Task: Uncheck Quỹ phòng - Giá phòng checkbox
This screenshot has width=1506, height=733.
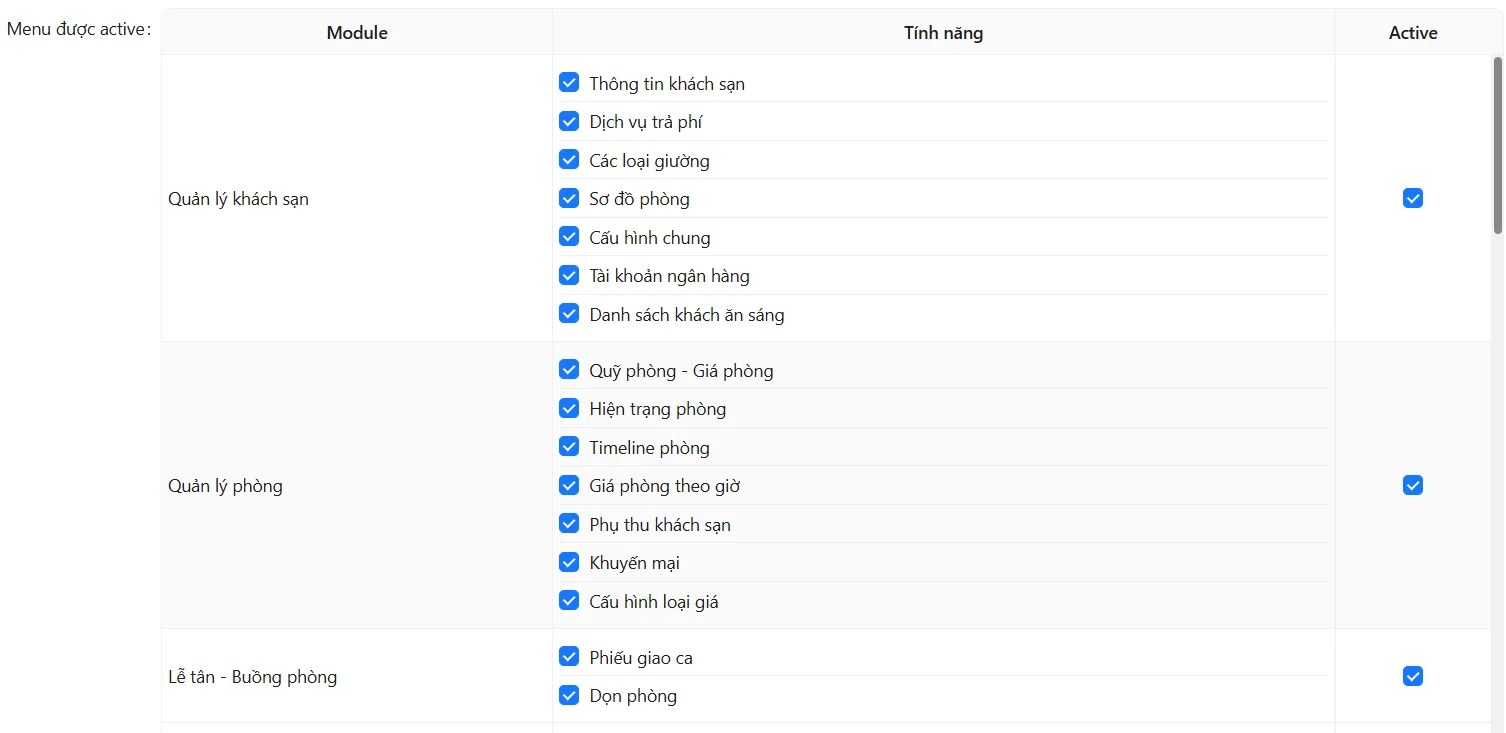Action: pos(569,370)
